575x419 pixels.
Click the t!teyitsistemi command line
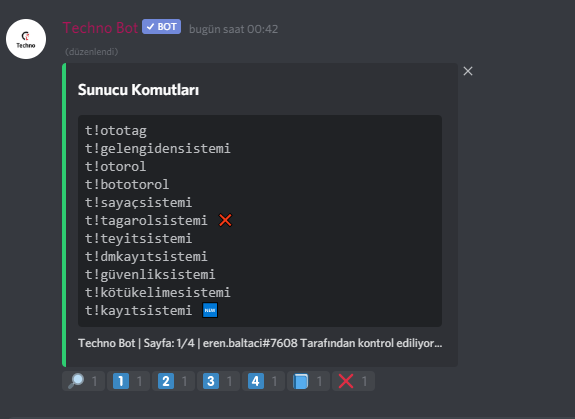138,239
